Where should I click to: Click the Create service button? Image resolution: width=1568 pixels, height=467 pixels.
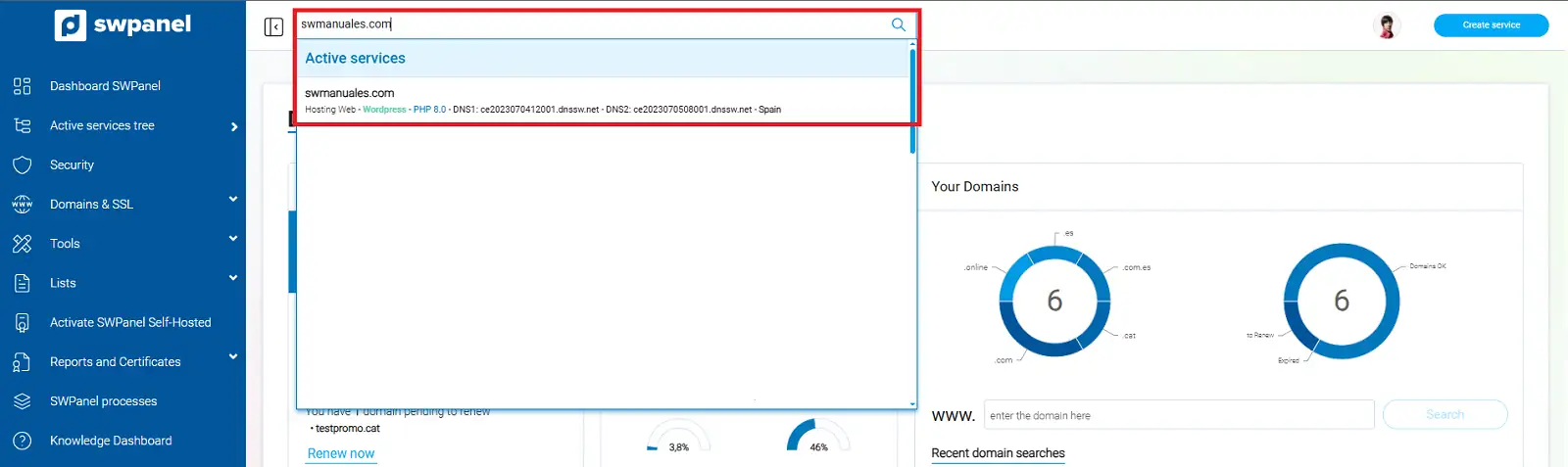click(1491, 25)
